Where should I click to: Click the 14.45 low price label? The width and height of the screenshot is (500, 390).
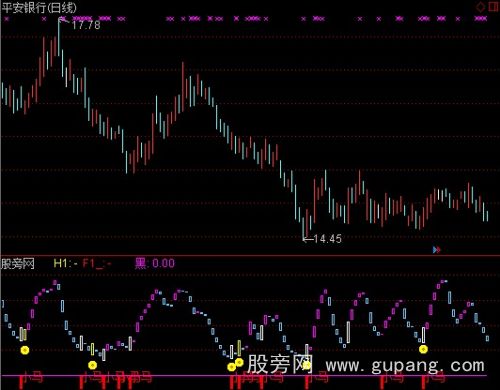[327, 239]
